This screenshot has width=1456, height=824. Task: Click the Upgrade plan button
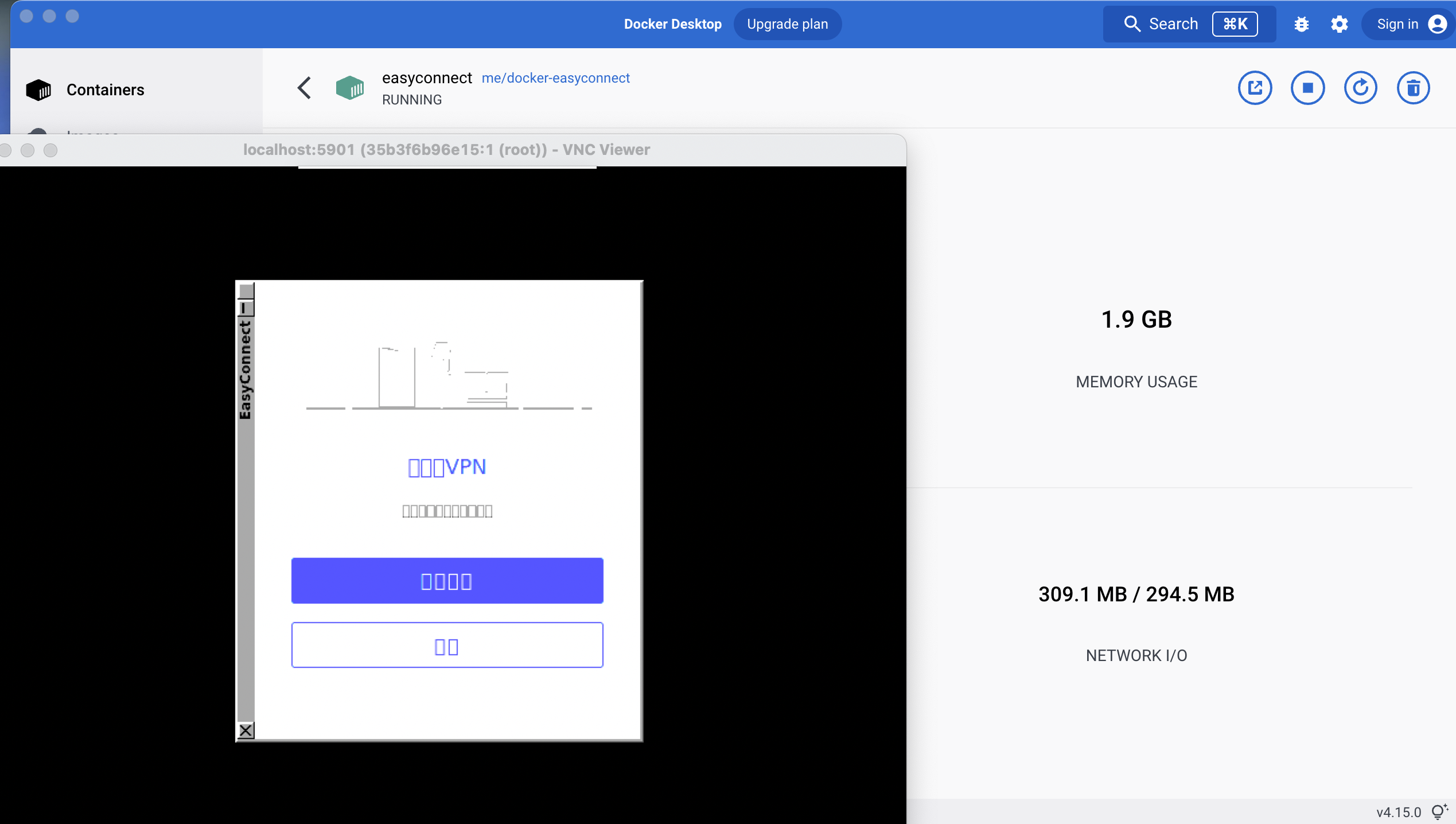(787, 24)
